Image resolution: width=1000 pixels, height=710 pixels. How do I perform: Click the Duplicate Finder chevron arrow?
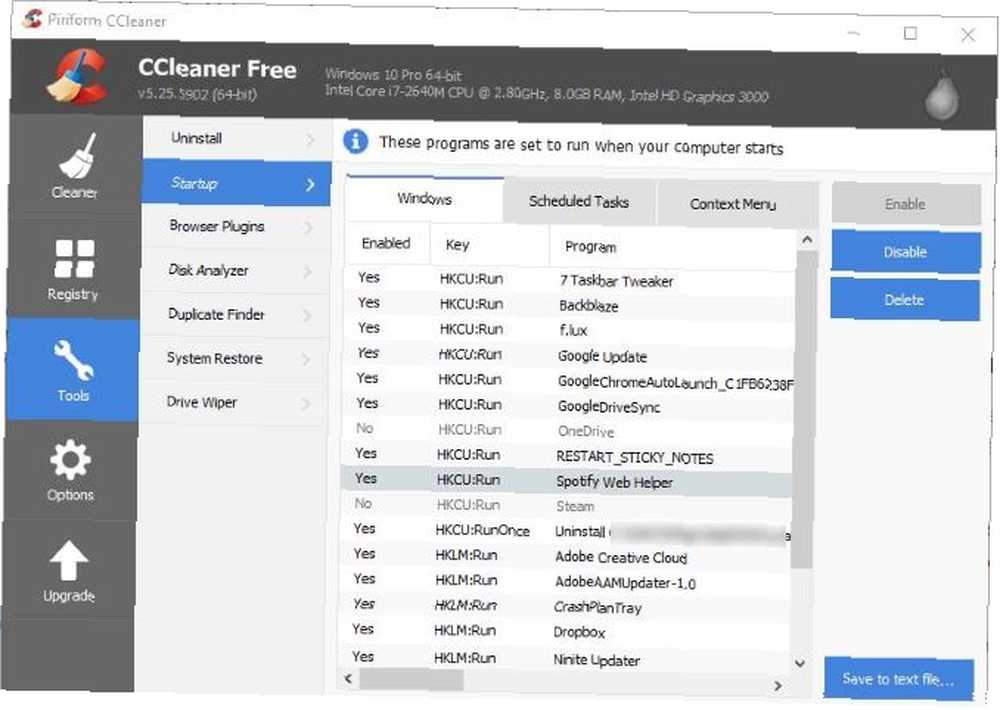(308, 316)
